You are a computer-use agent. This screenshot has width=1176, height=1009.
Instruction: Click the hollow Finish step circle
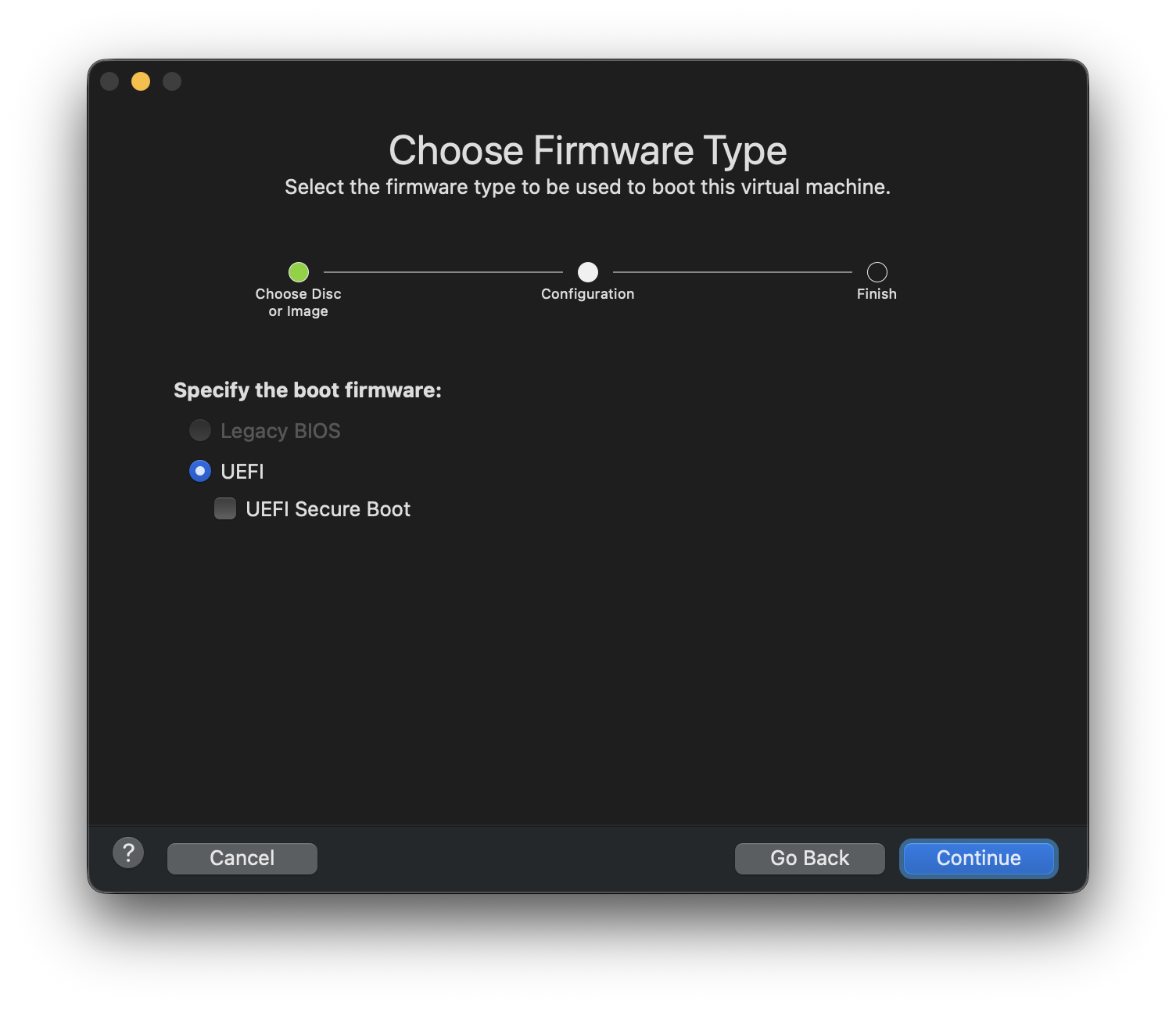point(877,272)
